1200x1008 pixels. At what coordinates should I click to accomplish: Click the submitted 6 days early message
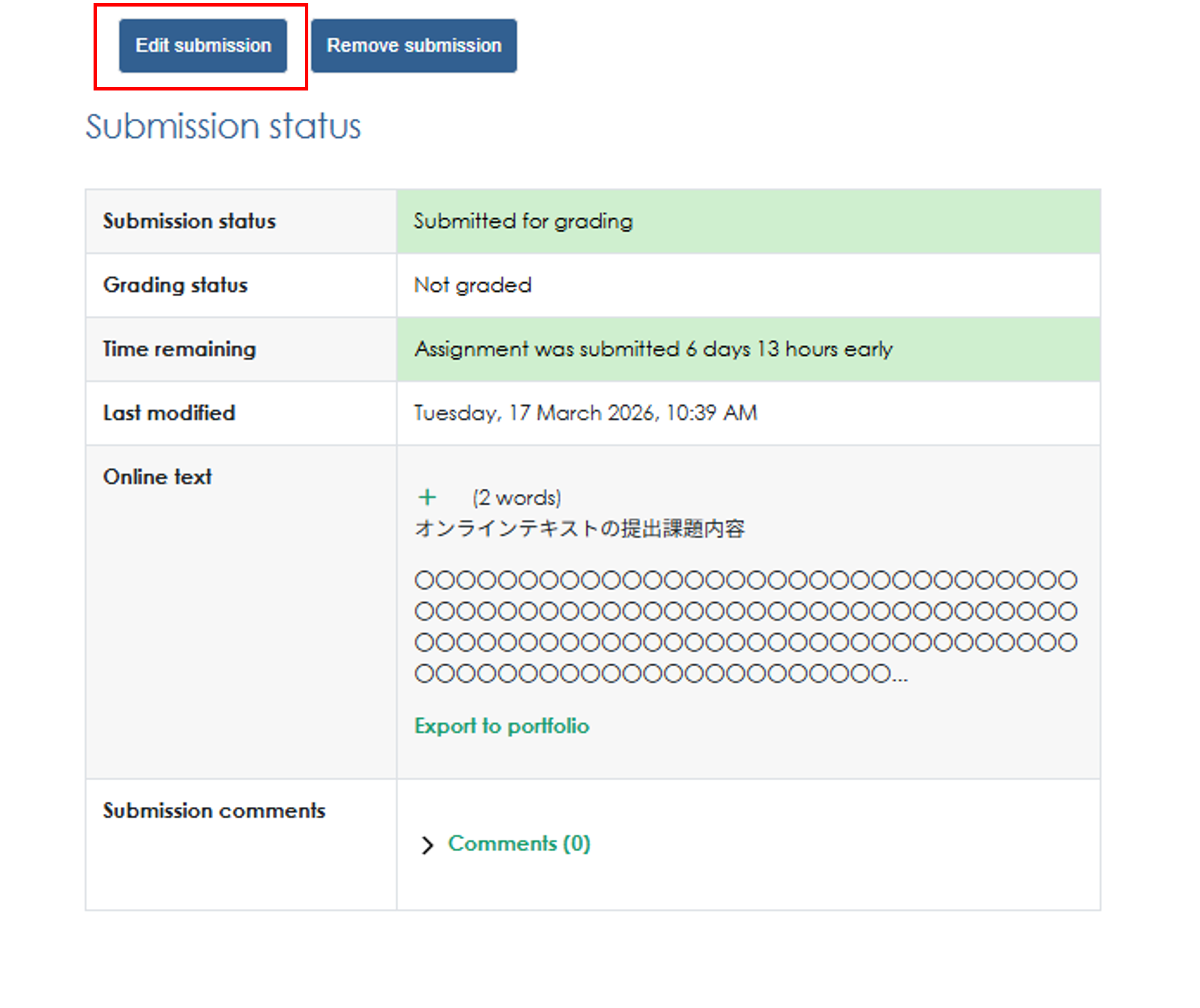[653, 349]
